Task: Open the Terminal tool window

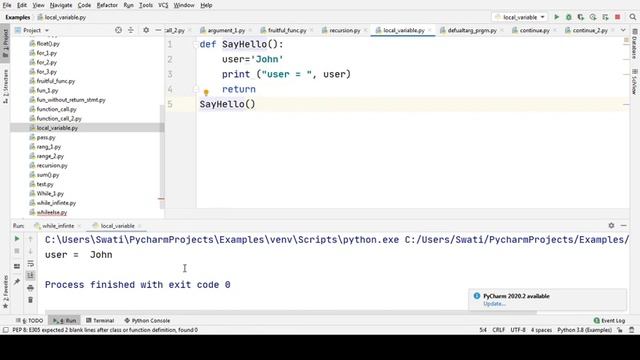Action: [x=100, y=320]
